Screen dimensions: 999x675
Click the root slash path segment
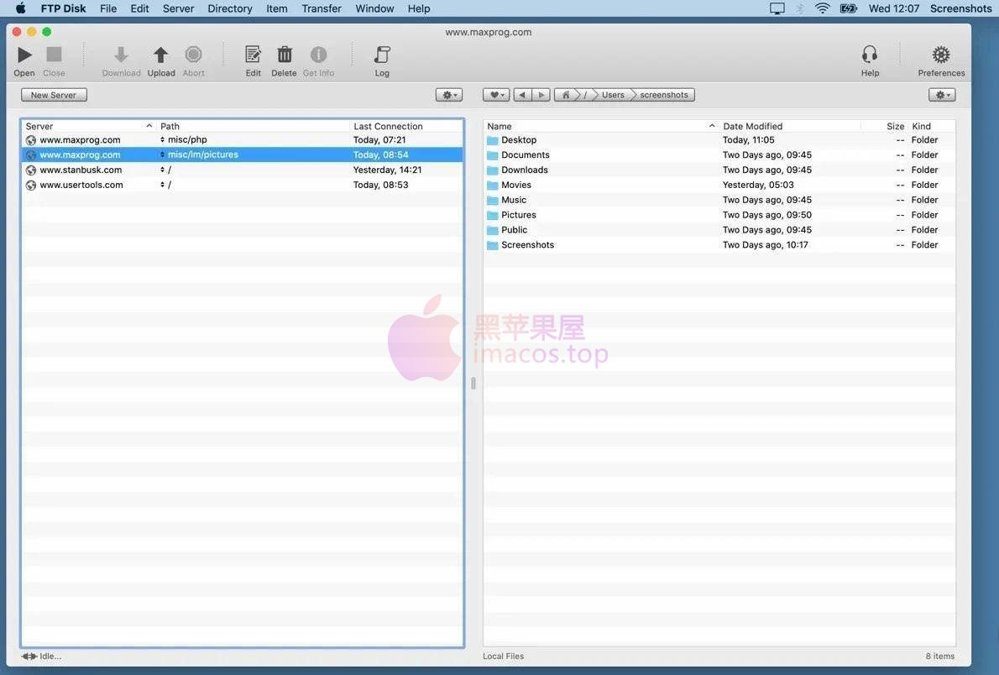coord(586,95)
